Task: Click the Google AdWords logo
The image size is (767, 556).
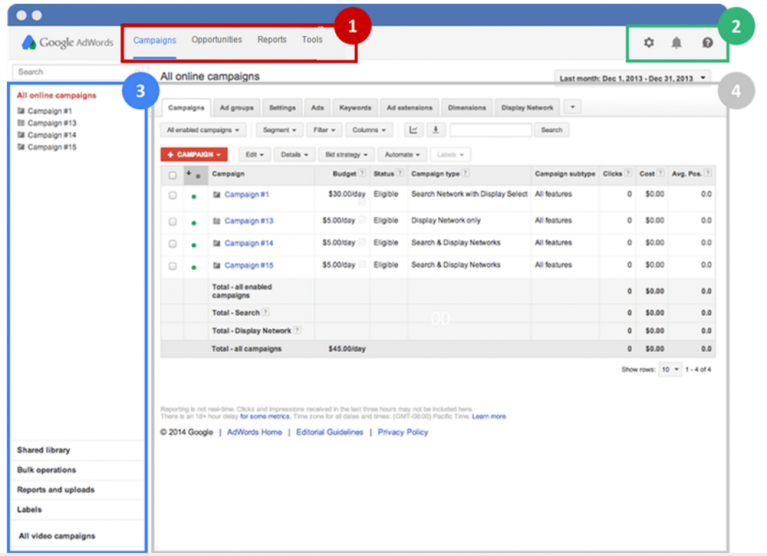Action: coord(68,43)
